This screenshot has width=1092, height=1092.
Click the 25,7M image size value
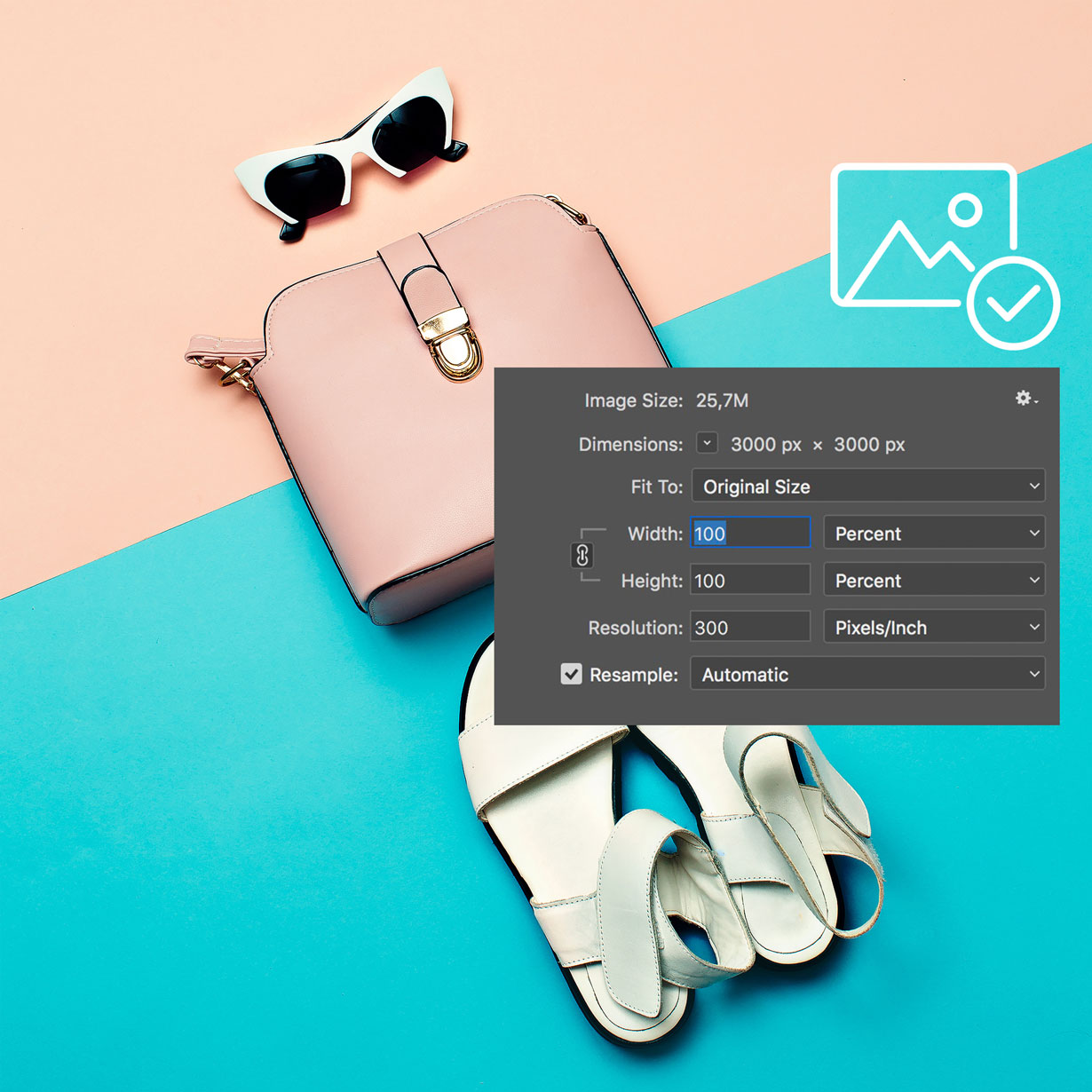(722, 400)
